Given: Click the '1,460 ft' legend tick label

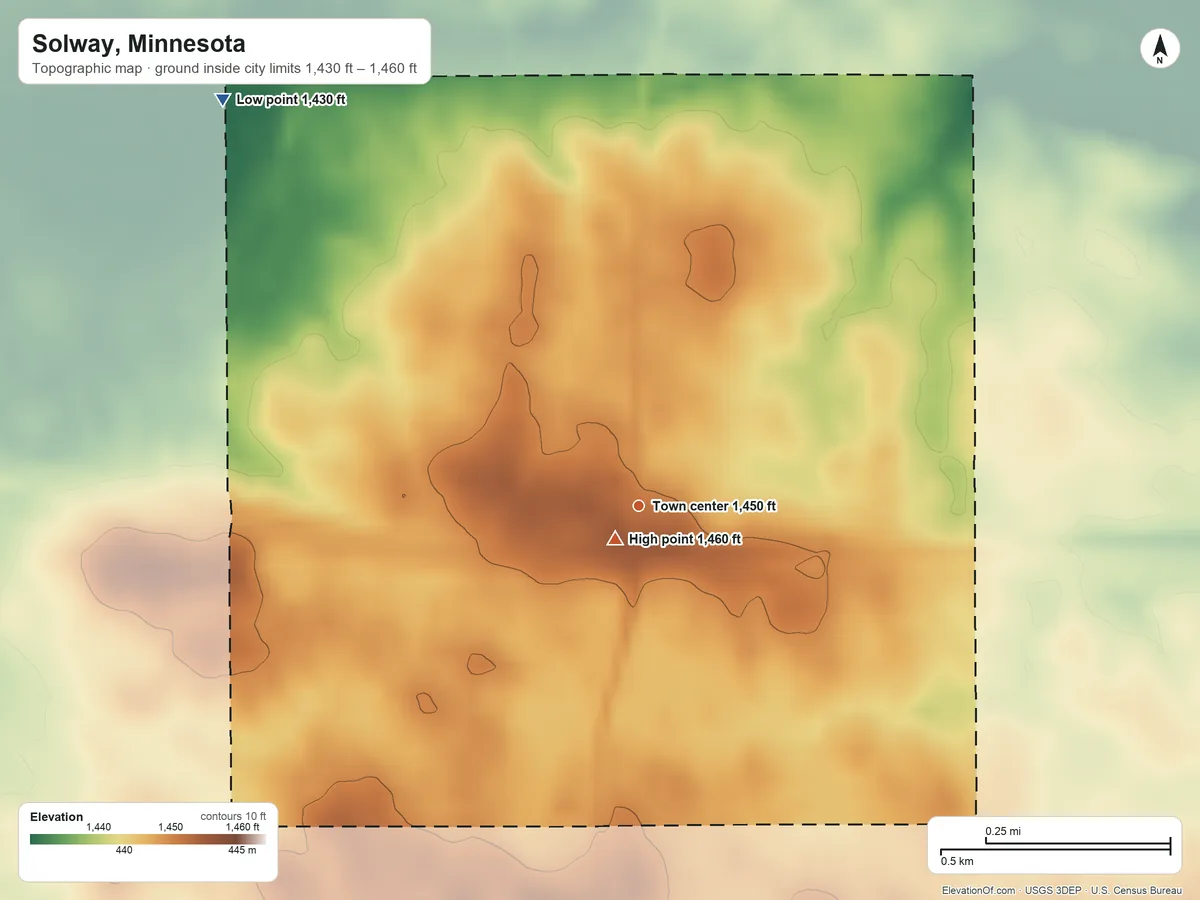Looking at the screenshot, I should pos(242,827).
